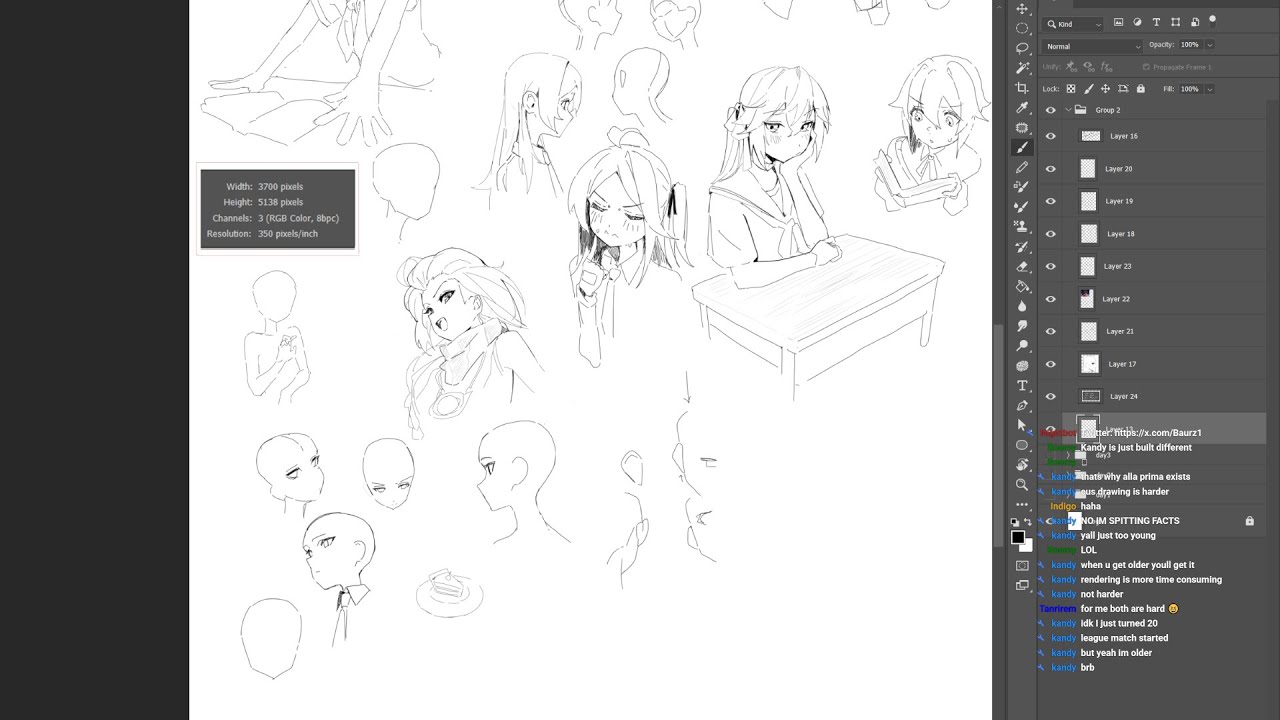This screenshot has height=720, width=1280.
Task: Collapse Group 2 chevron
Action: pos(1068,110)
